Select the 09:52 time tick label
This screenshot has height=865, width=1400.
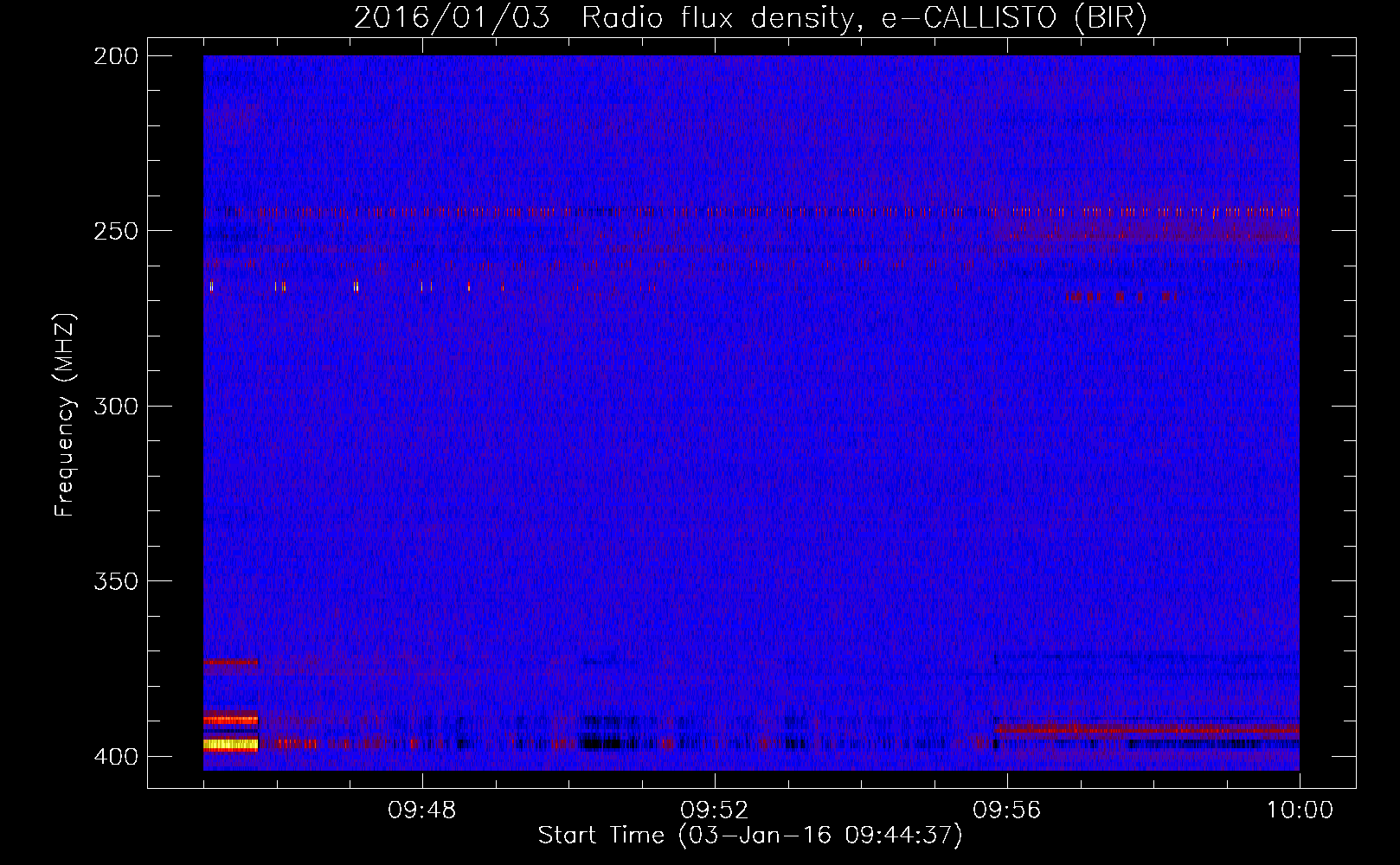715,811
